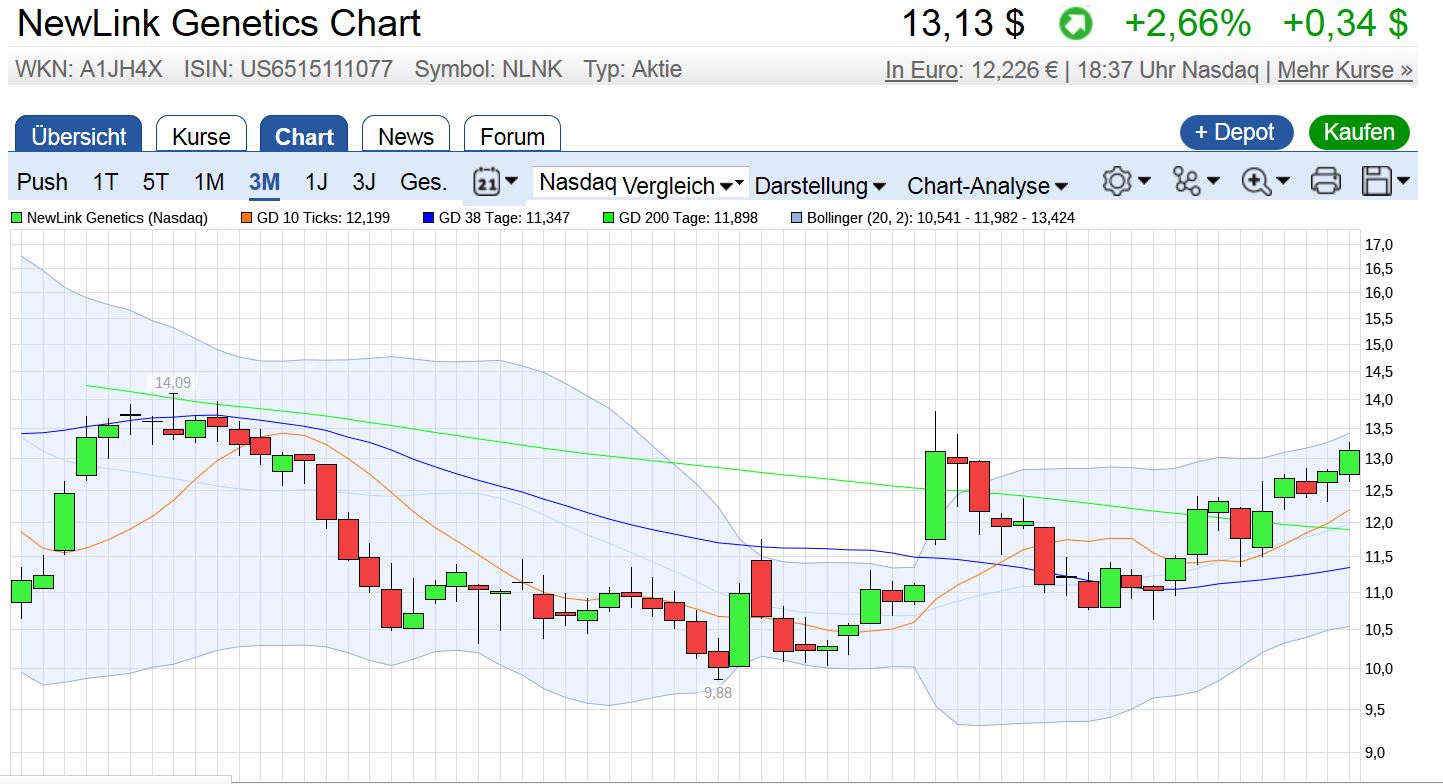Enable Push live updates
Viewport: 1443px width, 784px height.
pyautogui.click(x=42, y=182)
